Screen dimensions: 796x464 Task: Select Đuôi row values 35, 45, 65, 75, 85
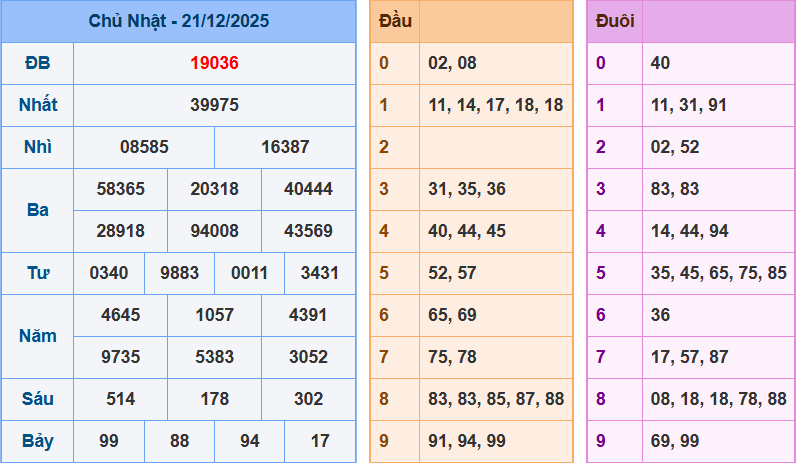click(x=718, y=273)
